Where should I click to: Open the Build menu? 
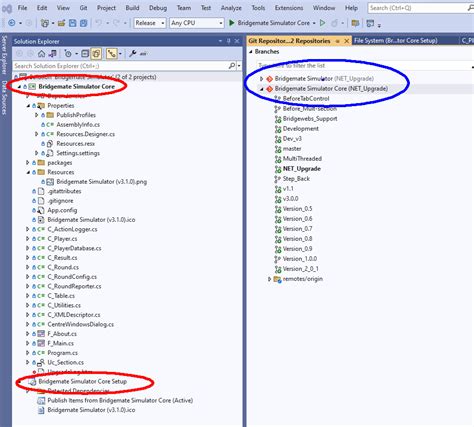pos(132,8)
